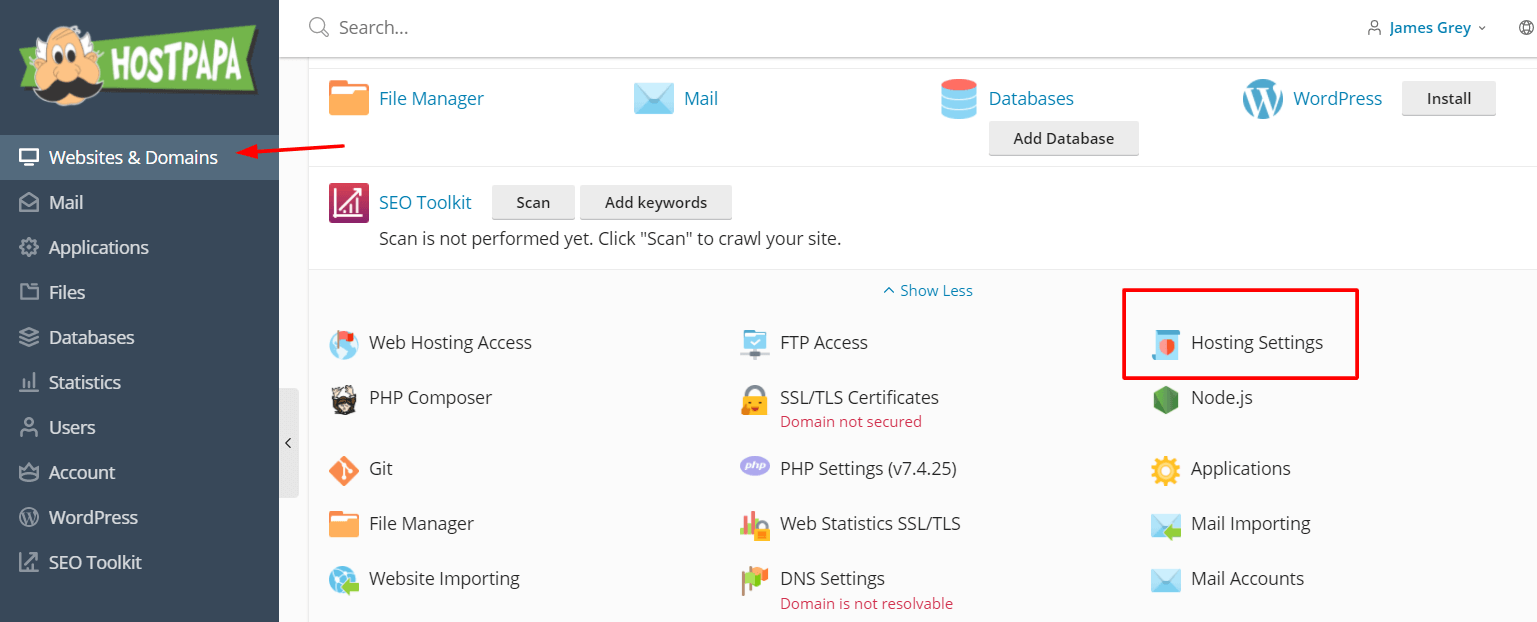Click the FTP Access icon
This screenshot has width=1537, height=622.
point(755,343)
